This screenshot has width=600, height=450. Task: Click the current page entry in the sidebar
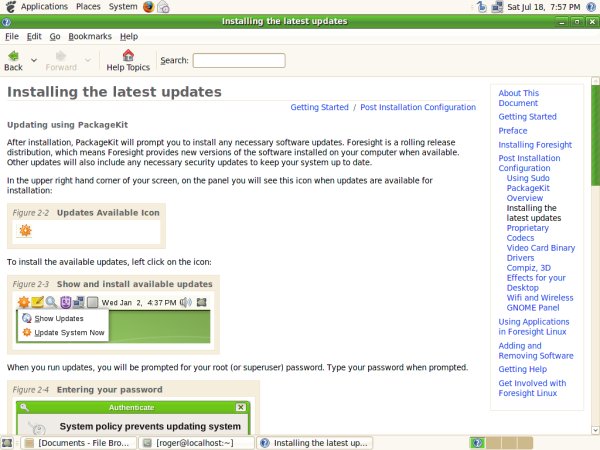(533, 213)
